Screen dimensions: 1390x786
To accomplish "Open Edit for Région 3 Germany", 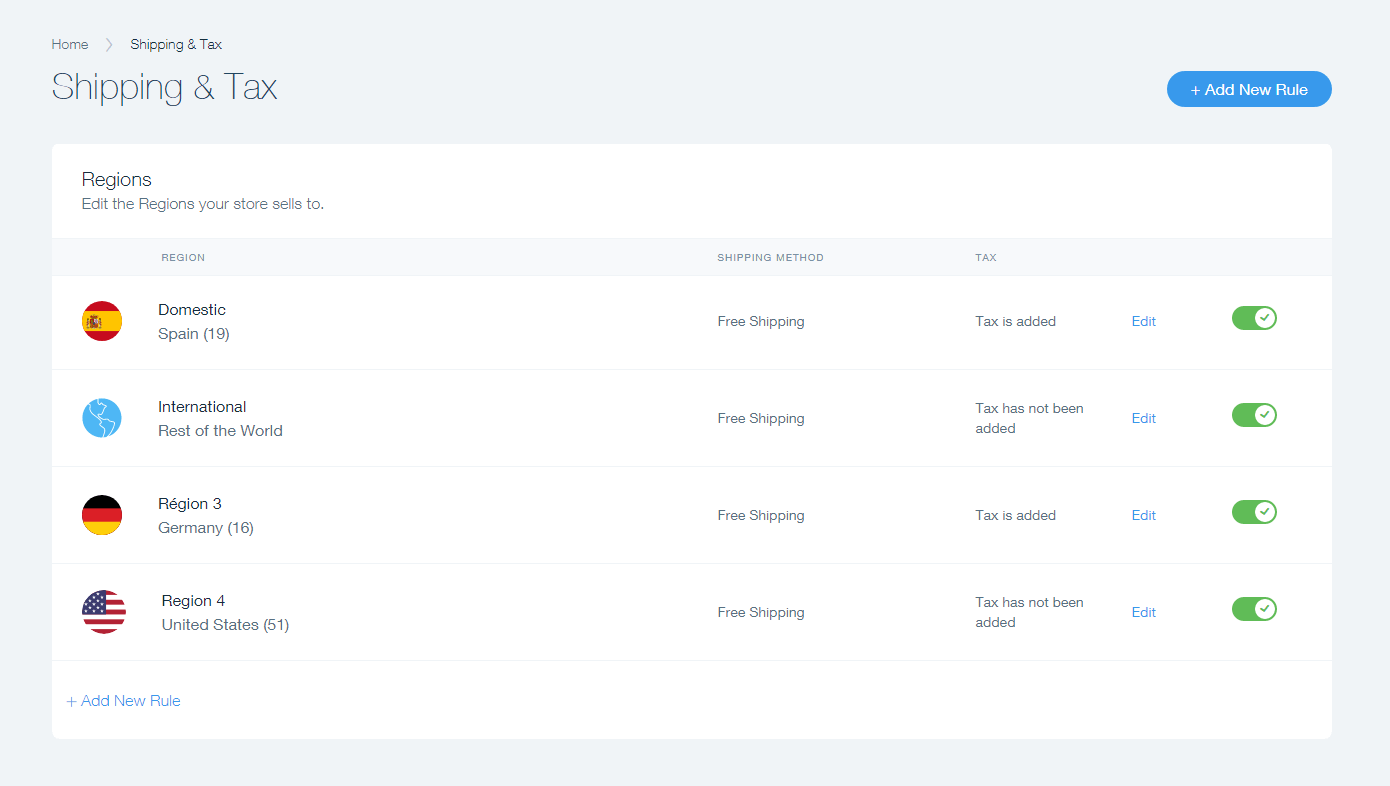I will (1143, 515).
